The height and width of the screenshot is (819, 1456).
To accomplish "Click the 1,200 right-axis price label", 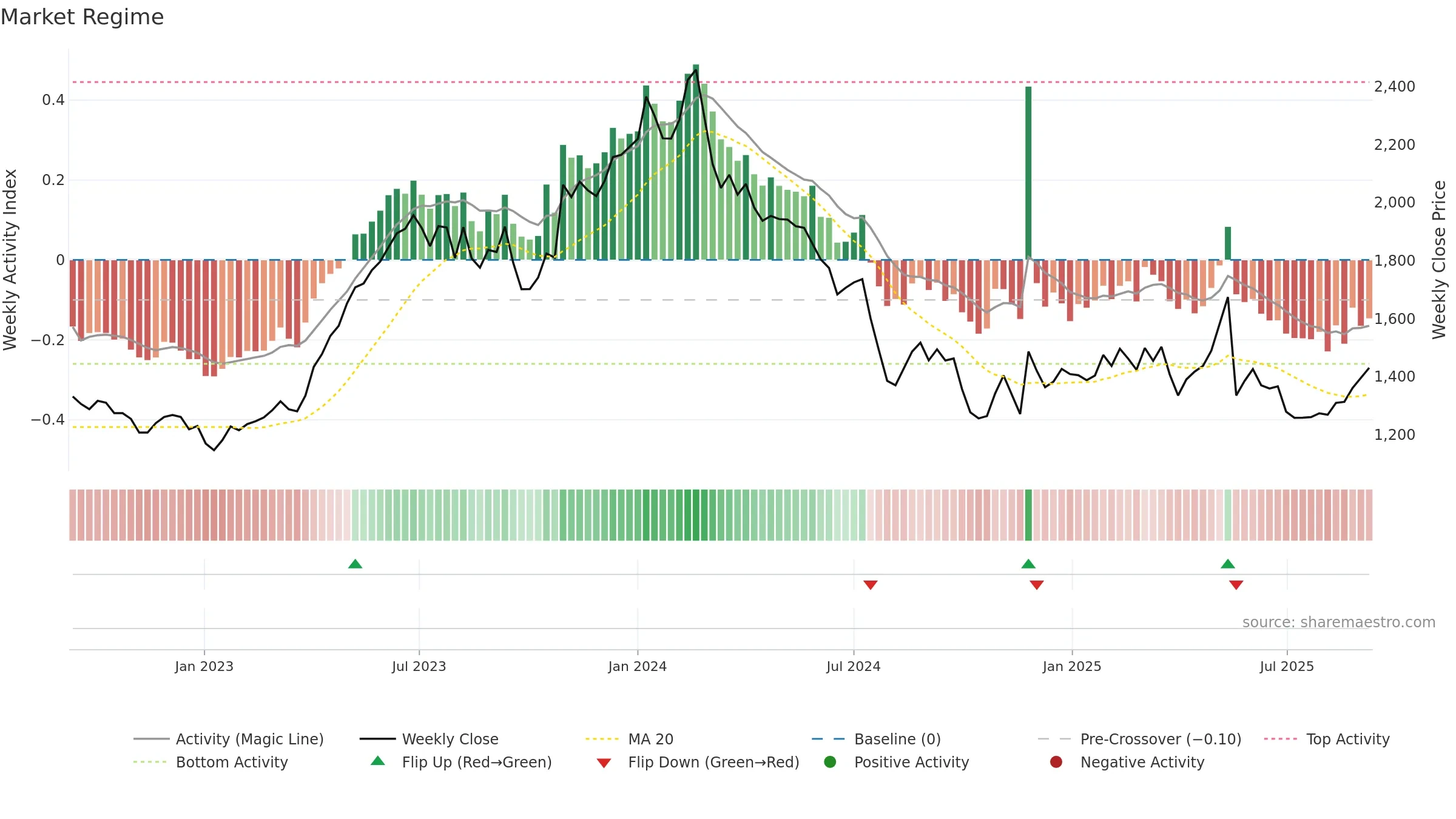I will click(1395, 435).
